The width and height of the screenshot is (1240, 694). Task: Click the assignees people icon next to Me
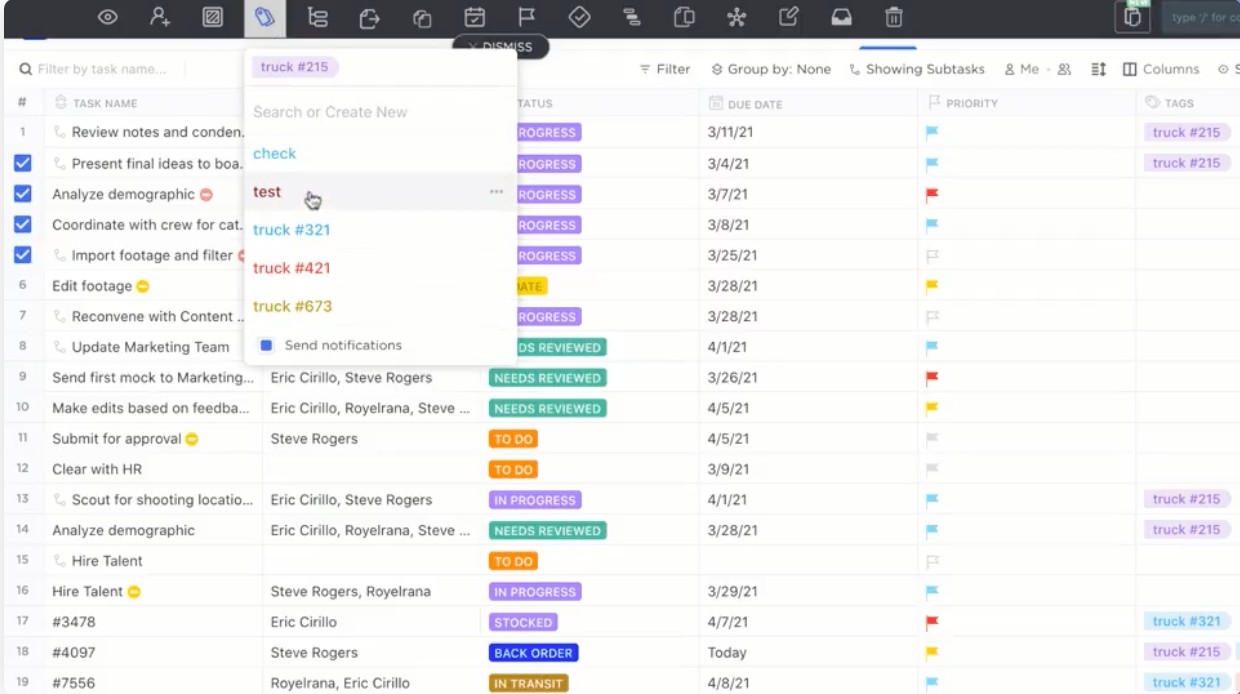pos(1064,69)
